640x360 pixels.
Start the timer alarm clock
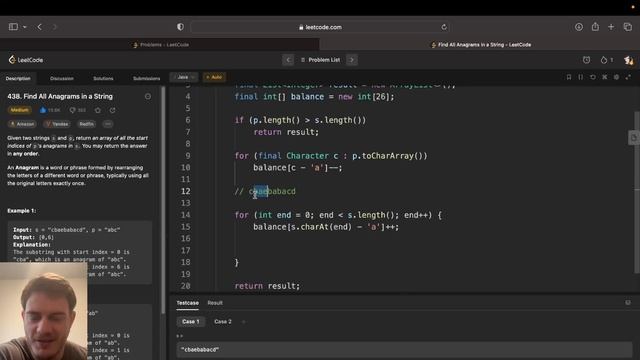pos(587,60)
